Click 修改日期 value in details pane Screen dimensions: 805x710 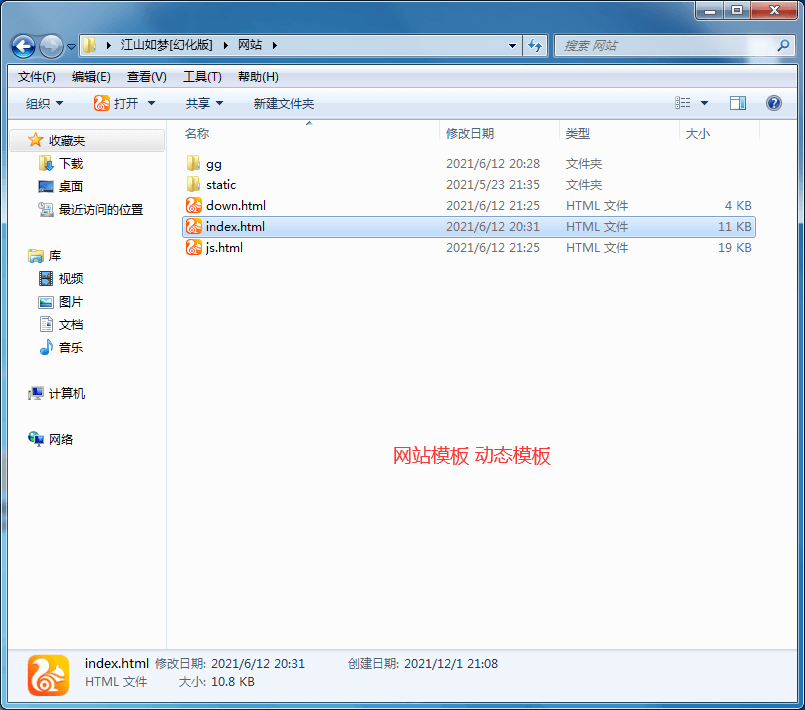(258, 664)
